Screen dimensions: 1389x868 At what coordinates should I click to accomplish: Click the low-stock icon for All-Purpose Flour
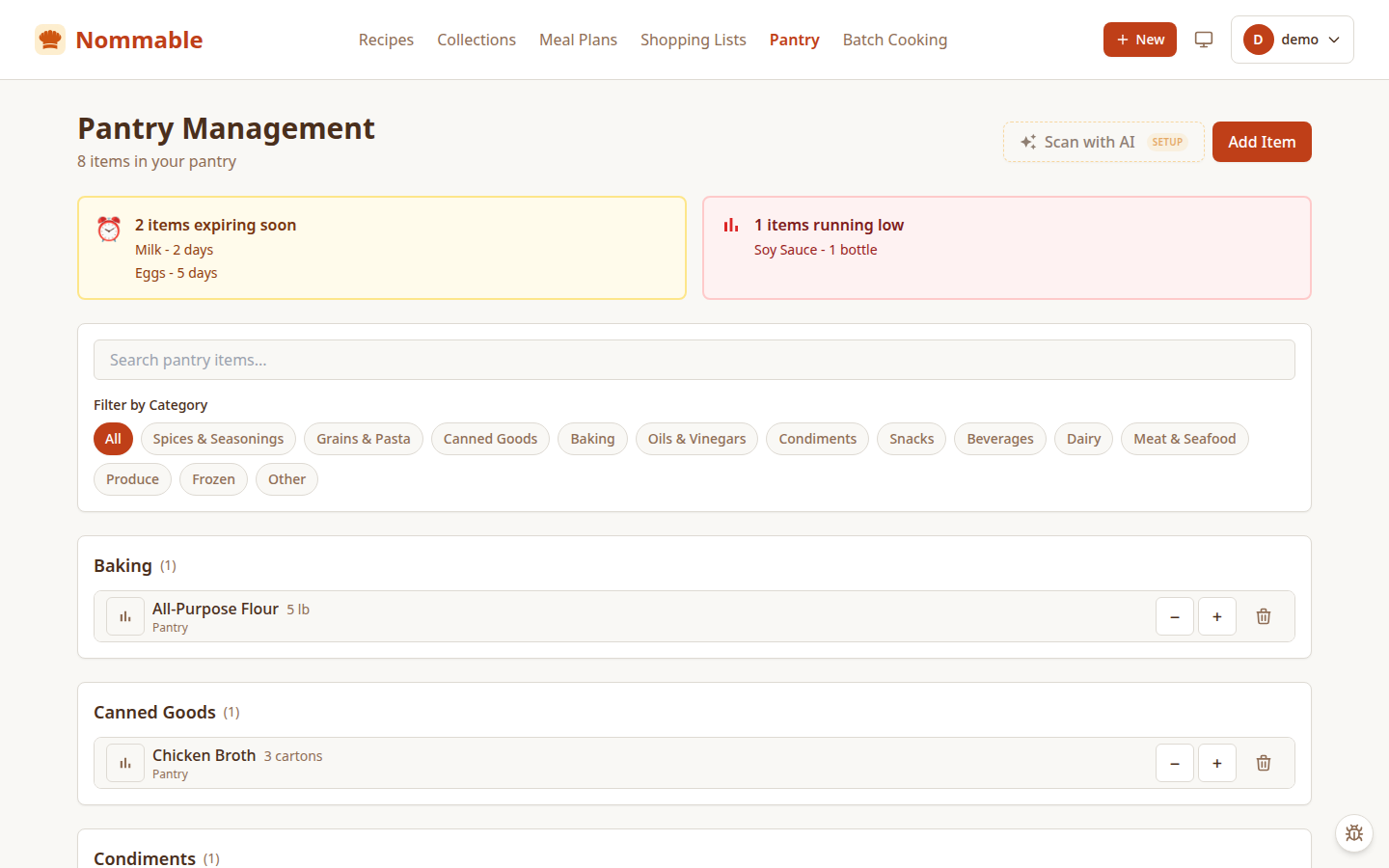click(x=125, y=616)
